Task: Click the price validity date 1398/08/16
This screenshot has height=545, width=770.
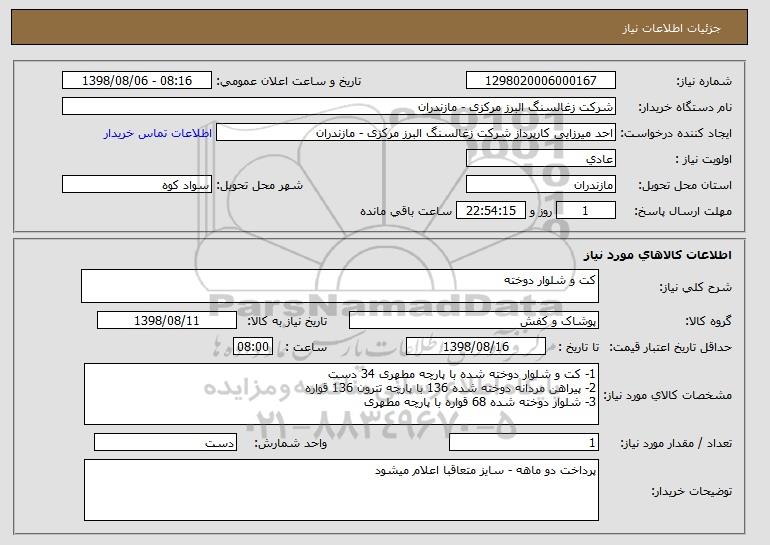Action: 476,347
